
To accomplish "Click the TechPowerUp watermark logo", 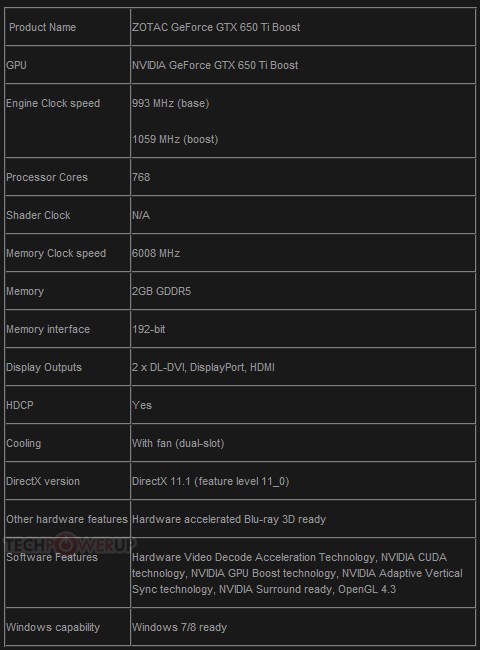I will [70, 544].
